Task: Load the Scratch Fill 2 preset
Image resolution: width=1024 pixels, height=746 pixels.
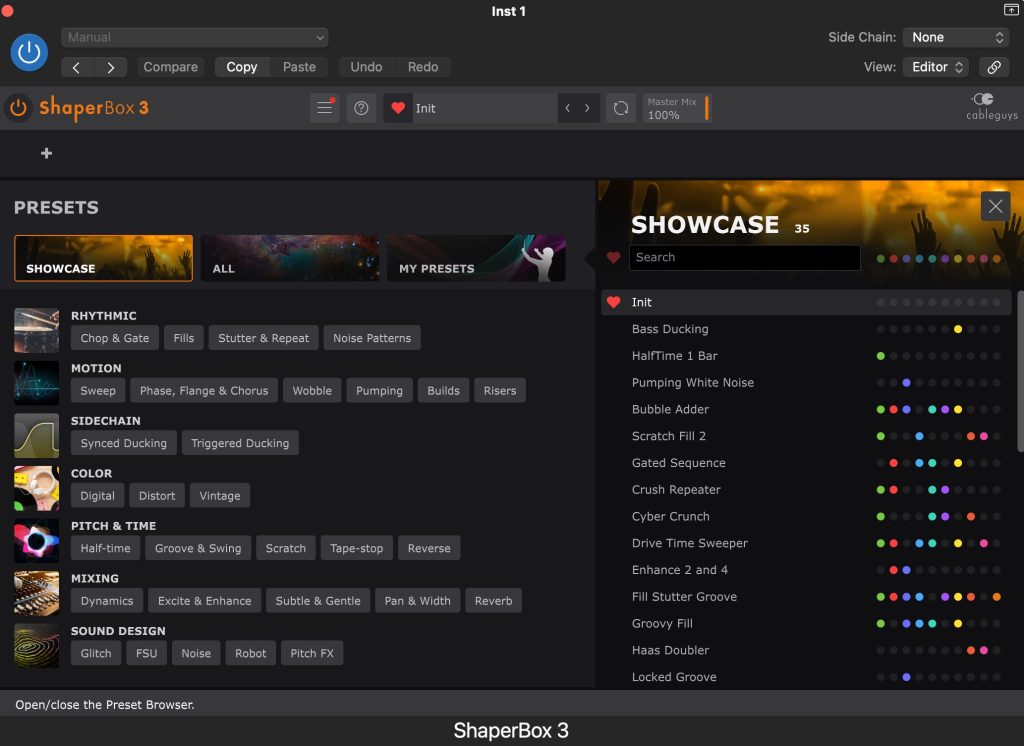Action: pyautogui.click(x=806, y=436)
